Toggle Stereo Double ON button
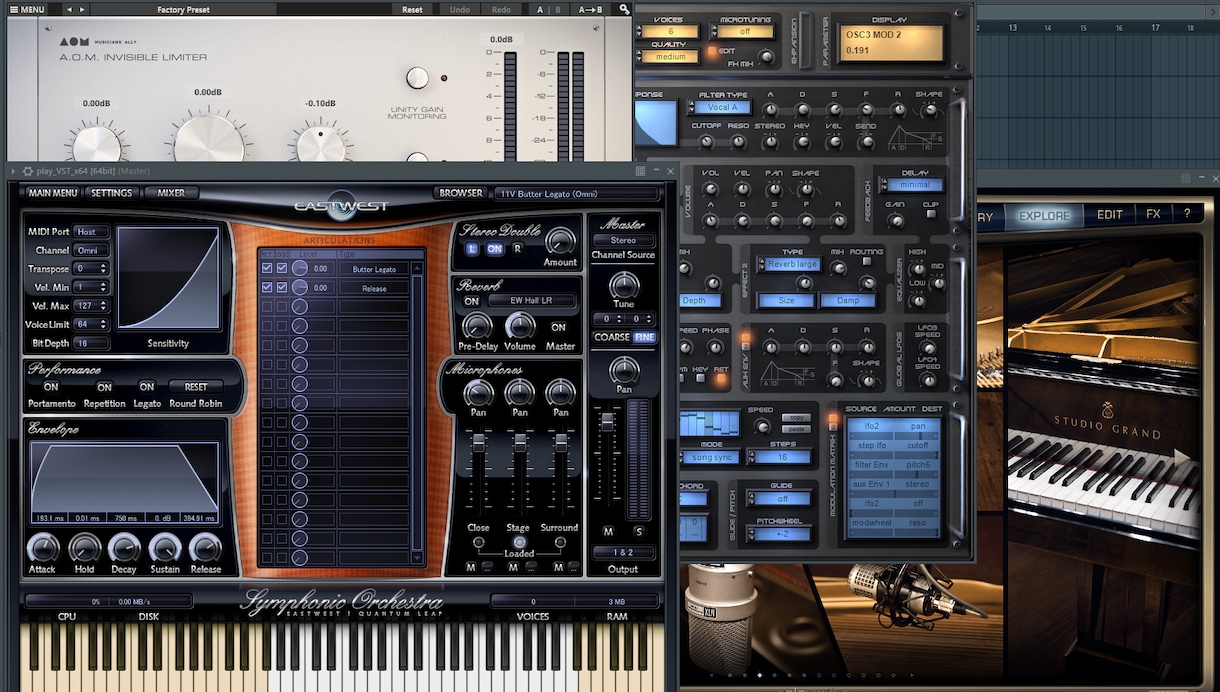Screen dimensions: 1220x692 [x=494, y=248]
